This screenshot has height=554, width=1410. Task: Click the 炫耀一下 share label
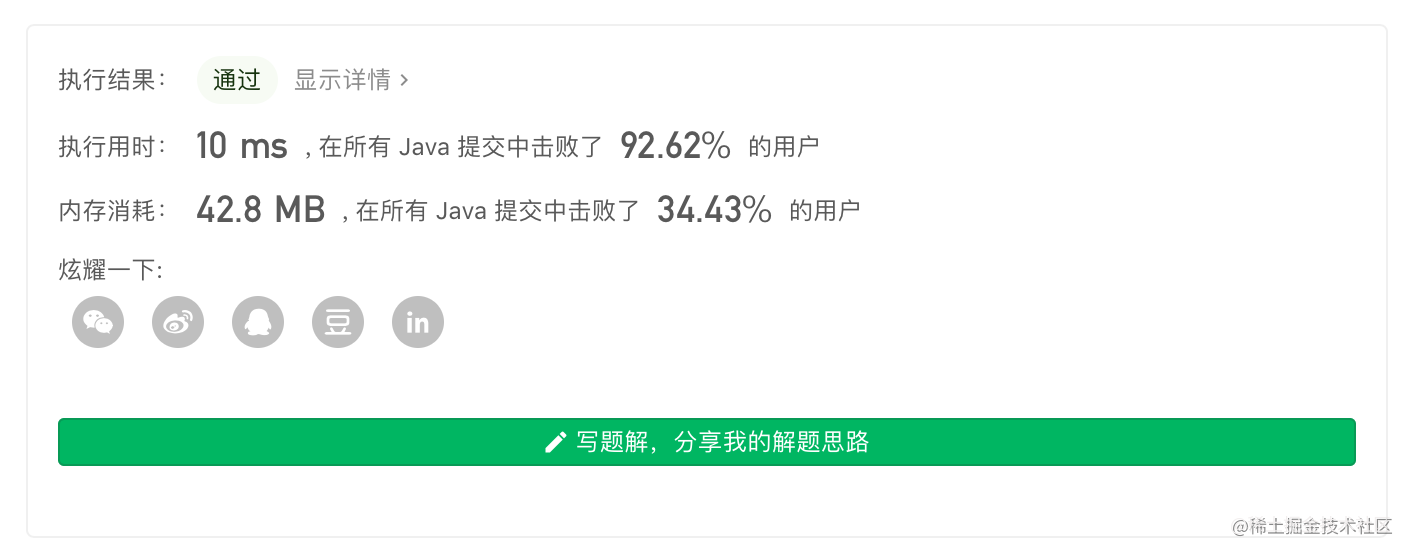tap(111, 270)
